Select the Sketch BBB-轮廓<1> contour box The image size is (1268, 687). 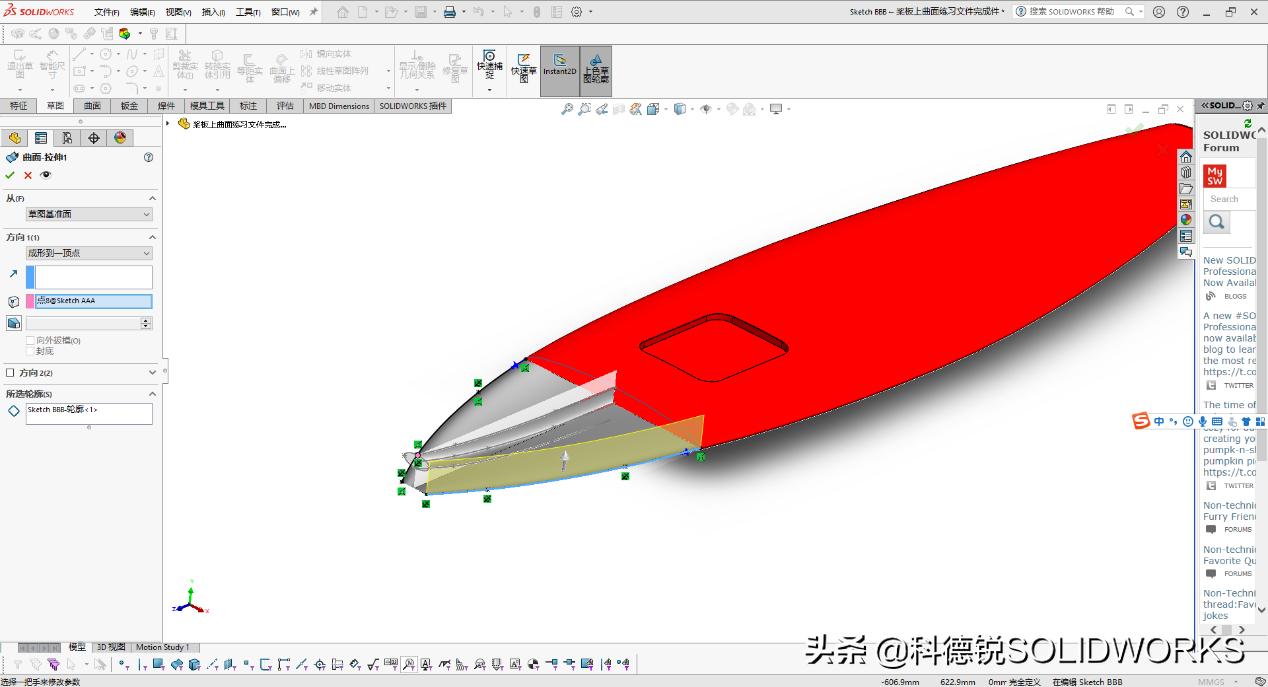click(x=89, y=413)
